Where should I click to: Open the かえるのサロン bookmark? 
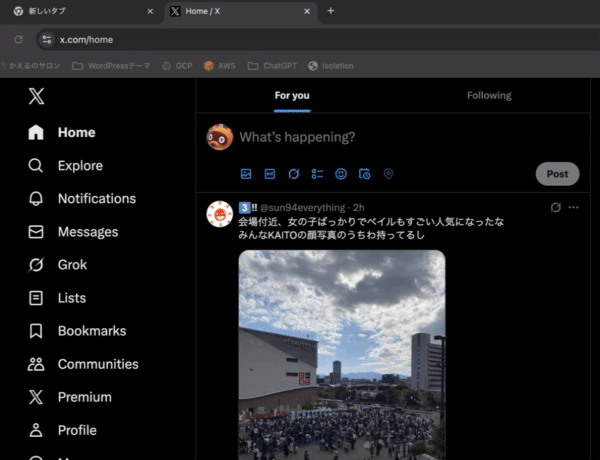coord(31,66)
